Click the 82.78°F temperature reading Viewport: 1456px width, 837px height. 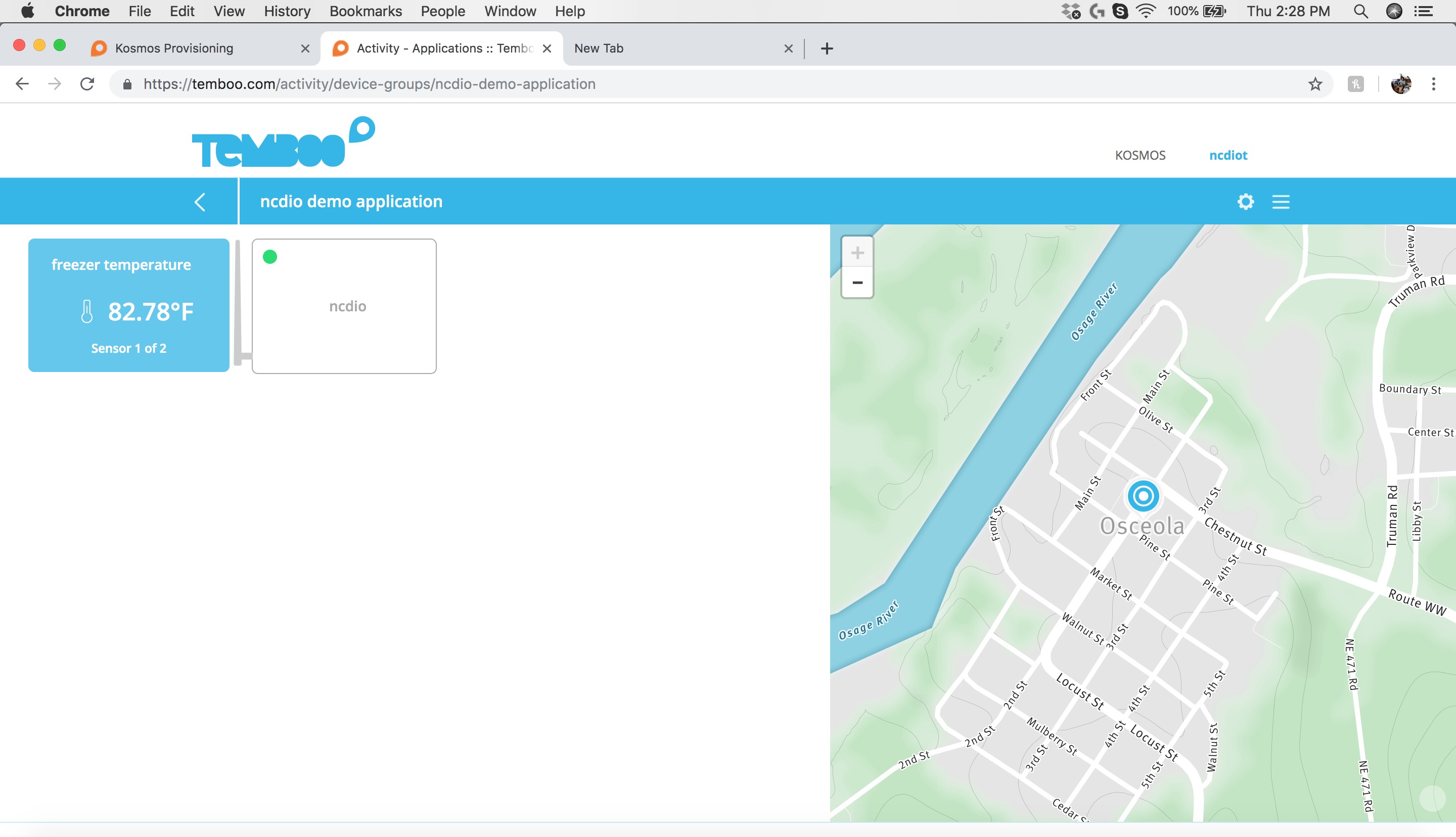151,311
